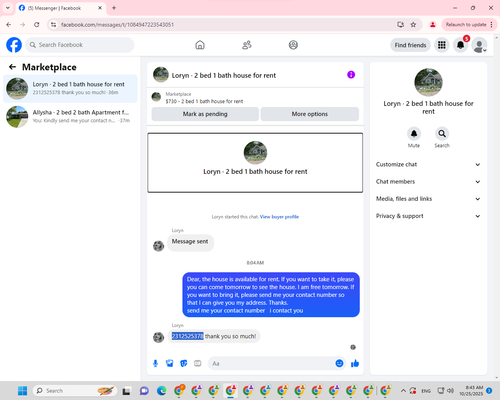
Task: Open Chrome three-dot menu
Action: [x=492, y=25]
